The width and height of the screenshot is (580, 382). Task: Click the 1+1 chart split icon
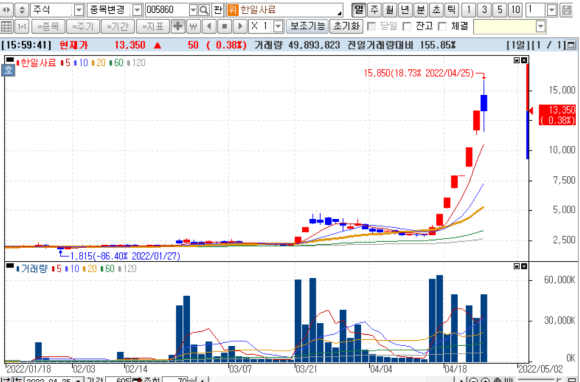point(22,27)
